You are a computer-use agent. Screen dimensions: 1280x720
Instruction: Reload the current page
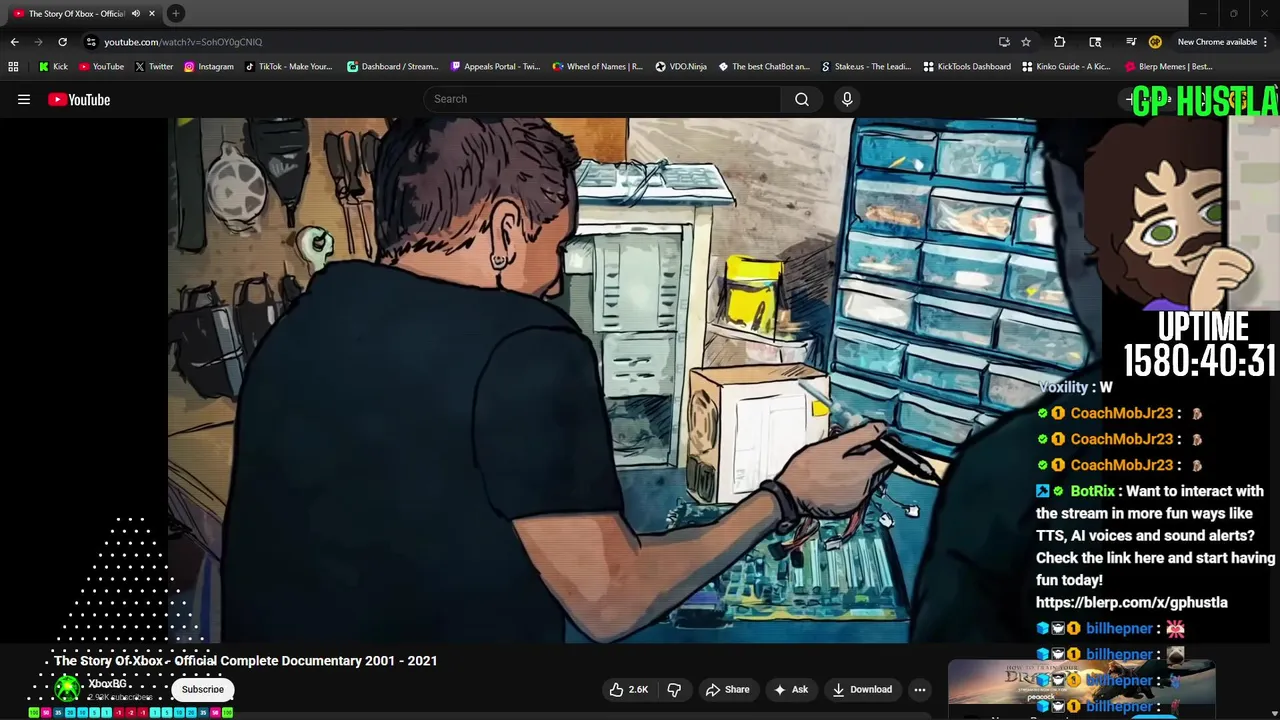(62, 42)
